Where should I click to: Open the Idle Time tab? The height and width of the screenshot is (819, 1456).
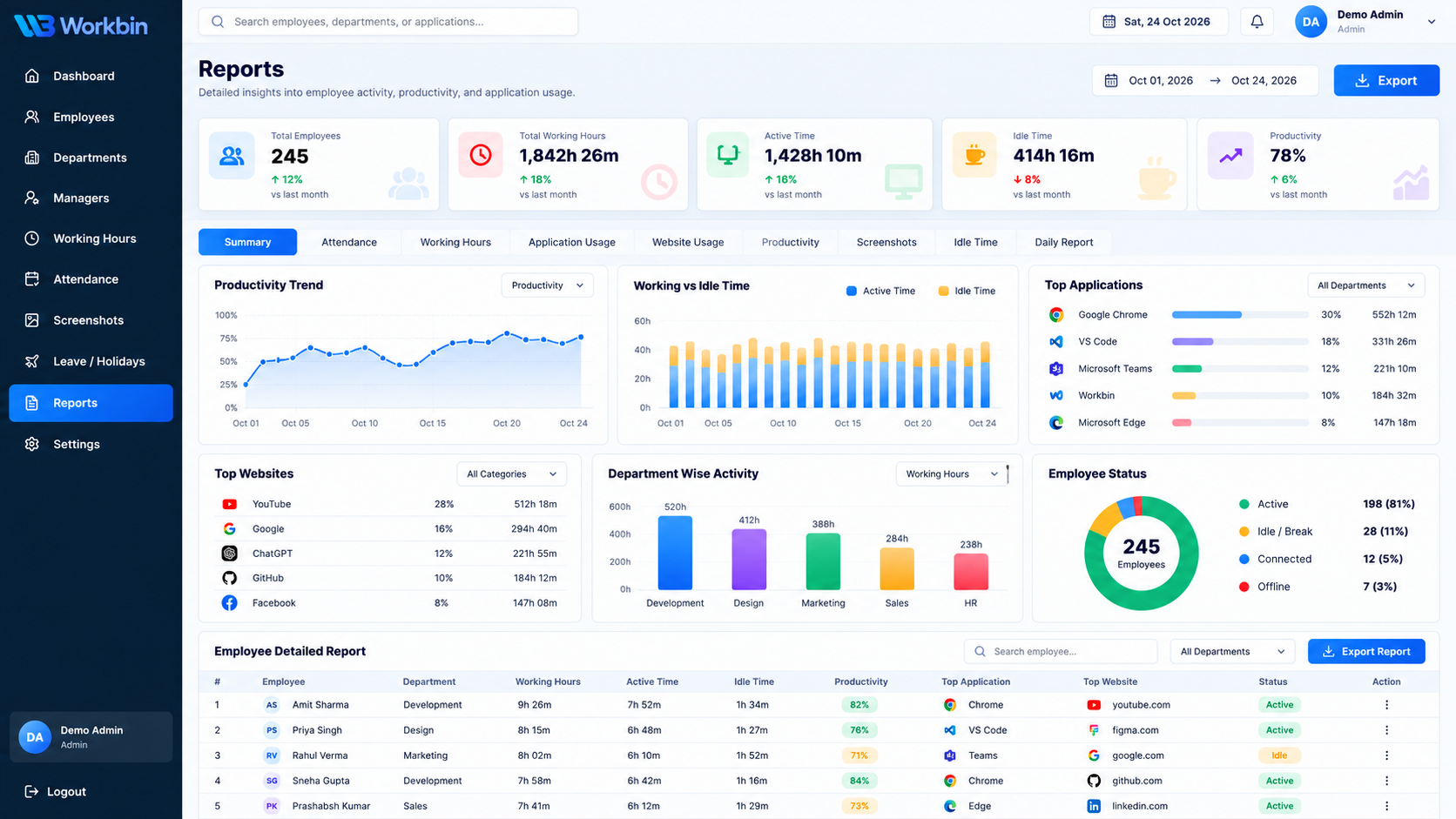click(975, 242)
